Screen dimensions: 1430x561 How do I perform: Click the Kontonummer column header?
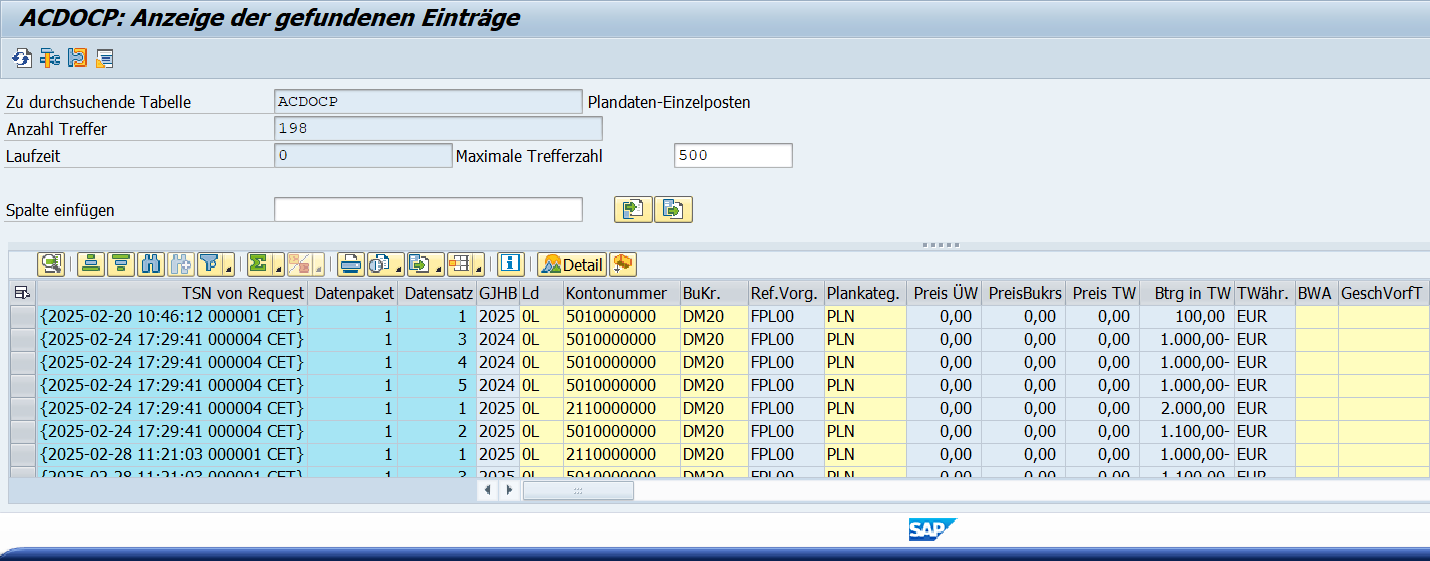(620, 293)
